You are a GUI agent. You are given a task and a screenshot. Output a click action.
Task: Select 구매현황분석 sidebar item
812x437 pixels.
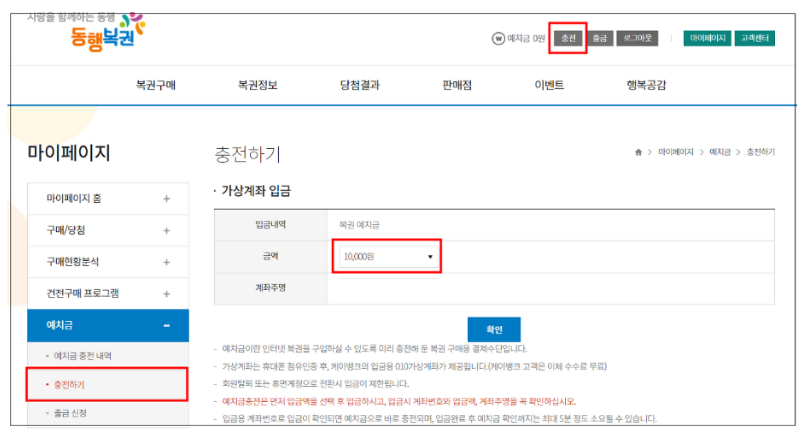pos(108,262)
